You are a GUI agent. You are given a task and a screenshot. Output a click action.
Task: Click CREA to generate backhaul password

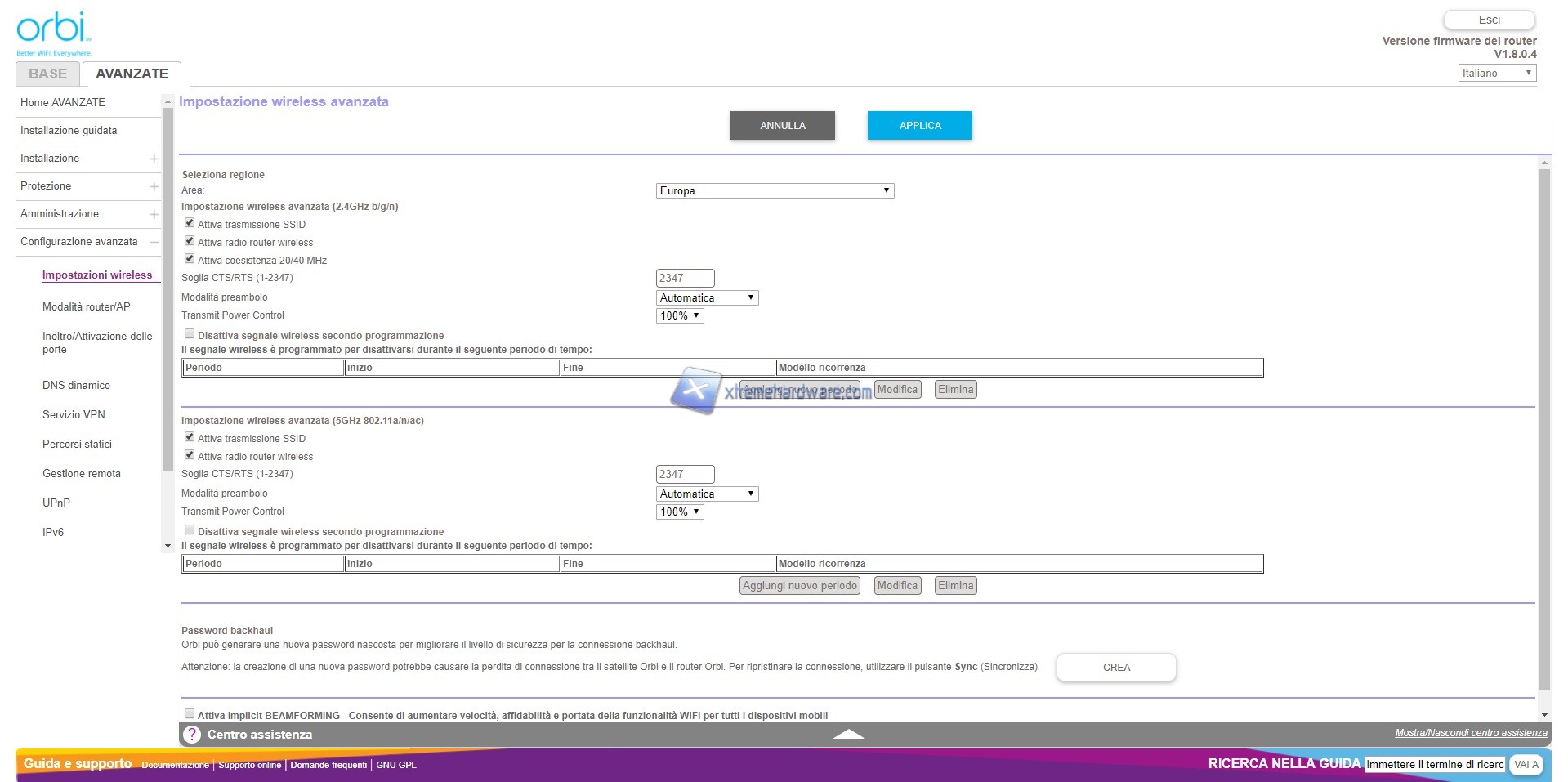[x=1116, y=667]
